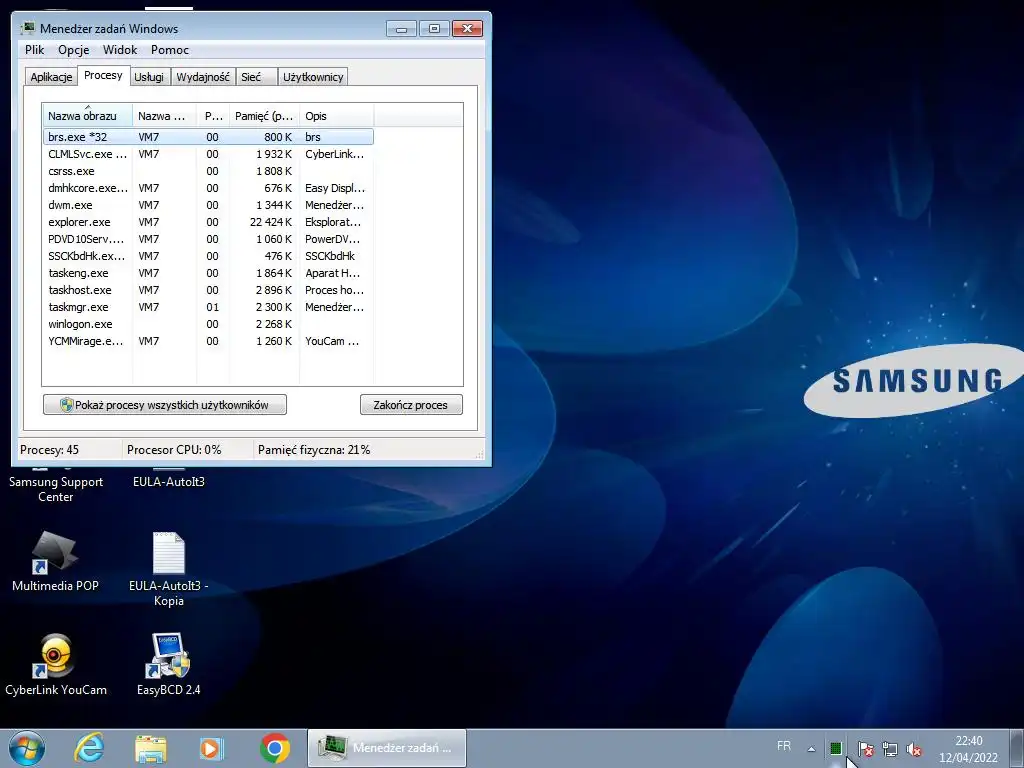This screenshot has width=1024, height=768.
Task: Open the Action Center flag tray icon
Action: [x=865, y=749]
